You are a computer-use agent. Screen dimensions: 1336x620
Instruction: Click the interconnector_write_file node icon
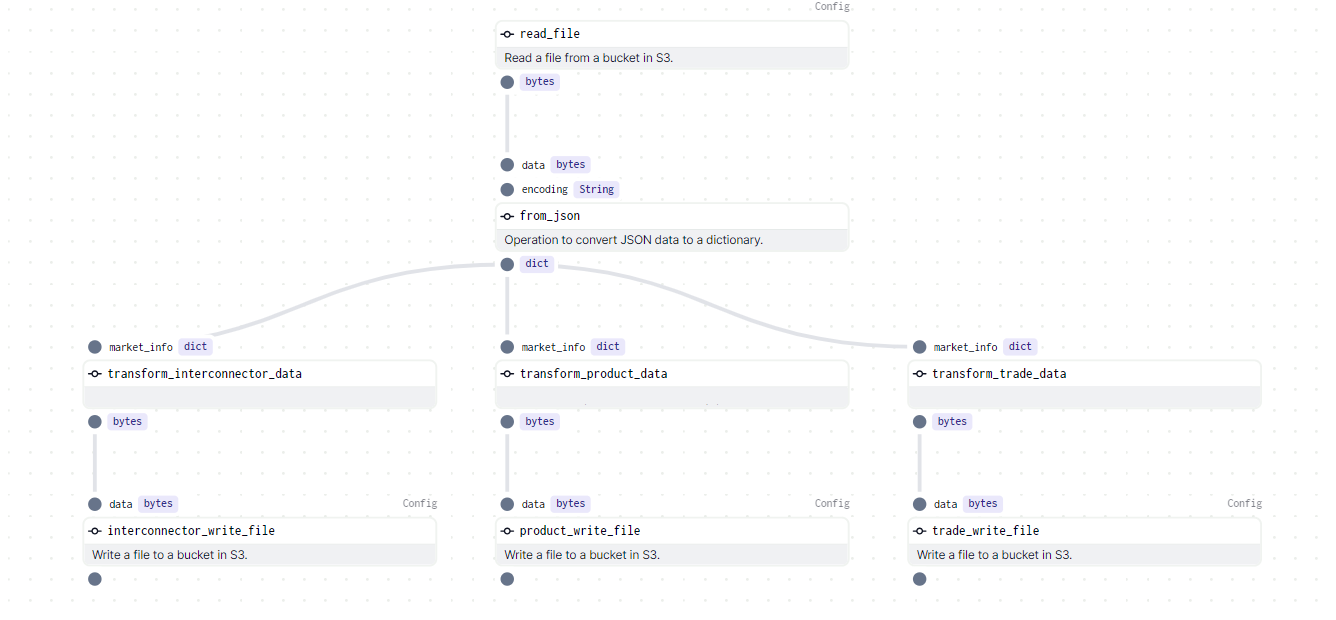pos(95,530)
